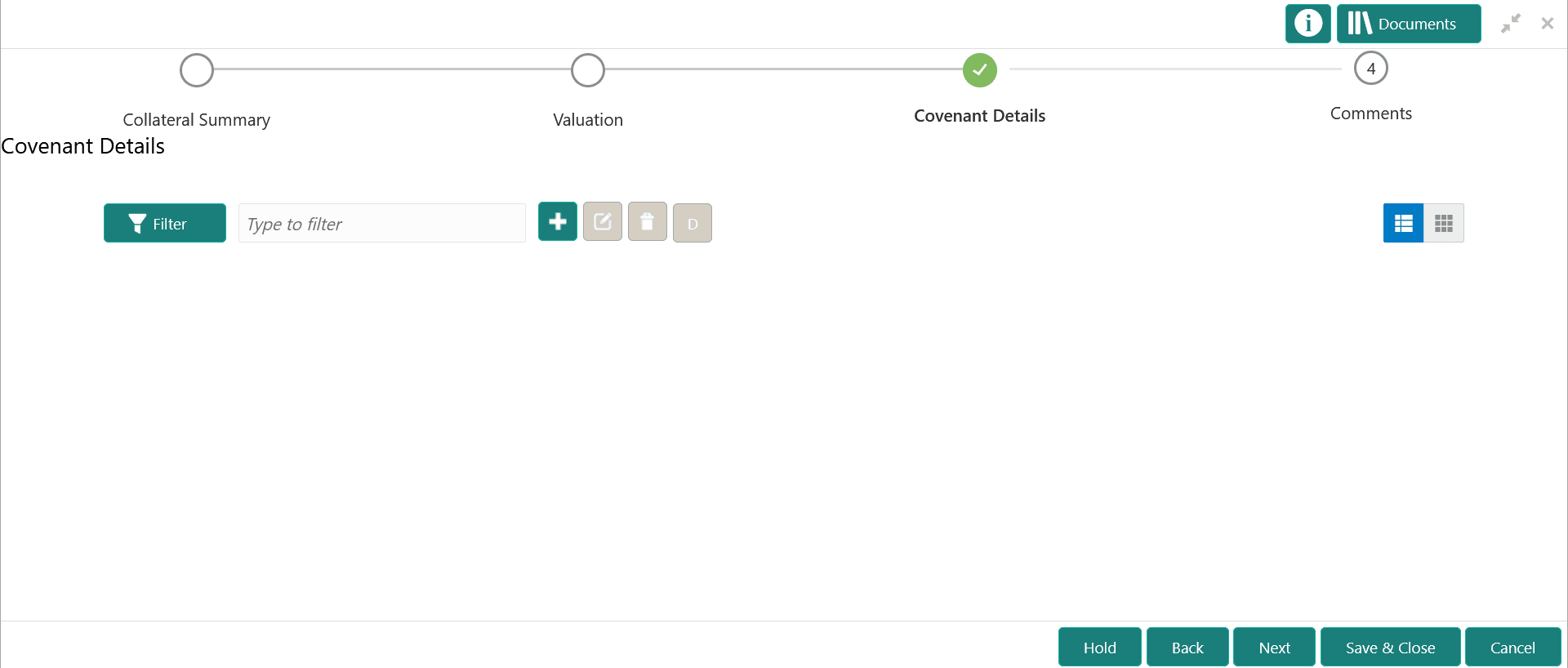Click the Valuation progress line segment
1568x668 pixels.
784,70
